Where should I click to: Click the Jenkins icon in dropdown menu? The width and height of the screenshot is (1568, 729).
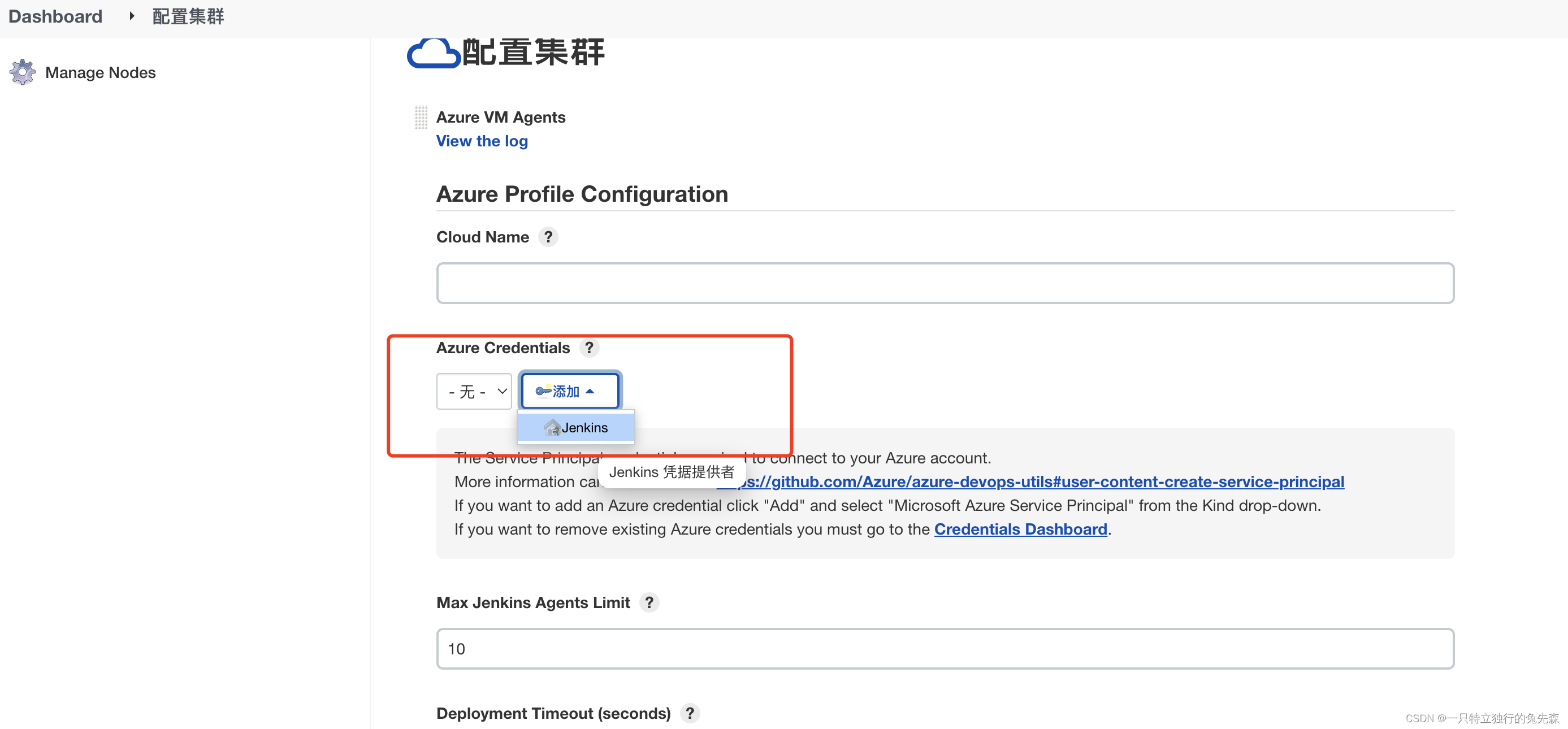pyautogui.click(x=552, y=428)
